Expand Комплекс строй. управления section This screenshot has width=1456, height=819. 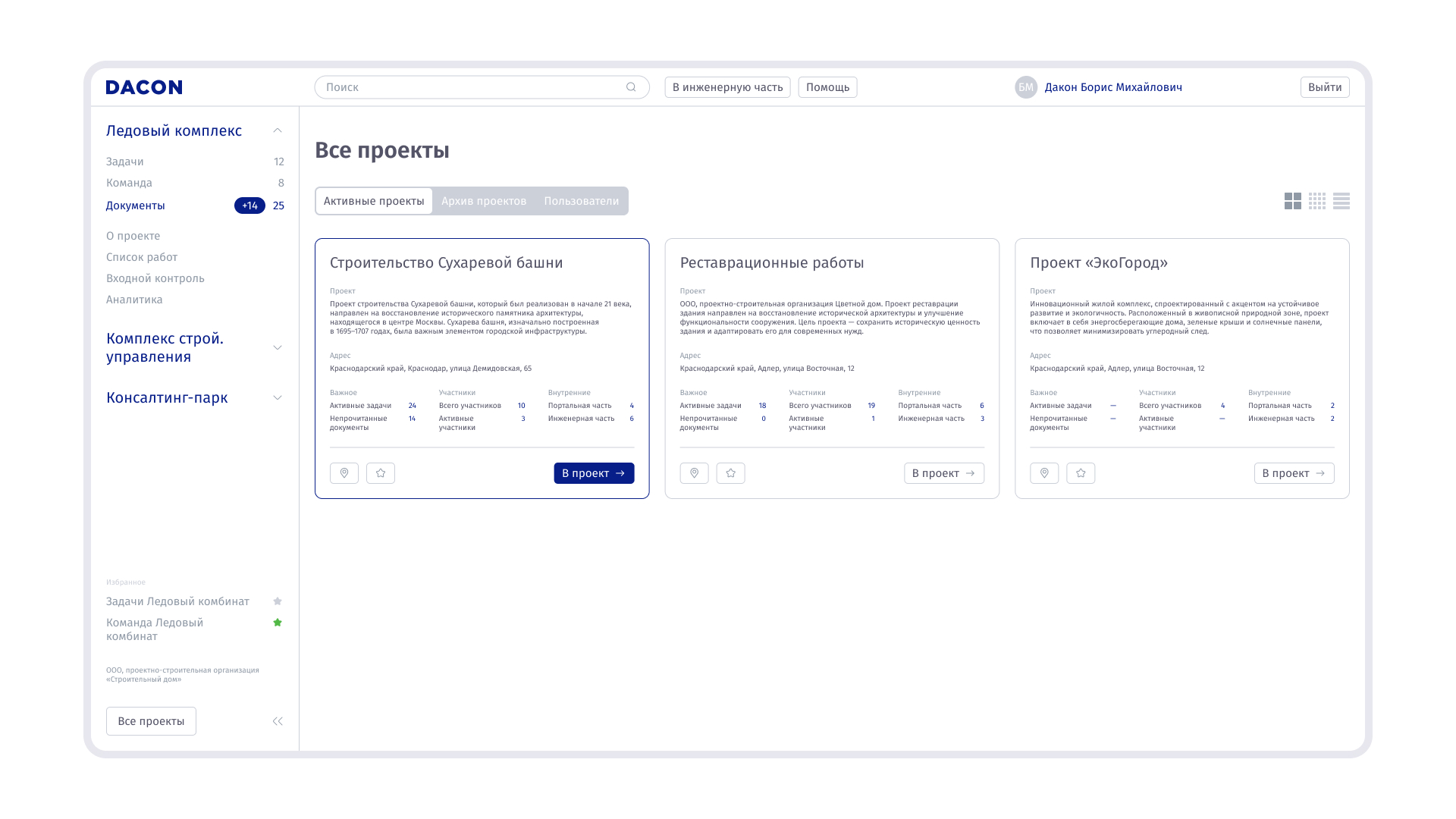(278, 347)
